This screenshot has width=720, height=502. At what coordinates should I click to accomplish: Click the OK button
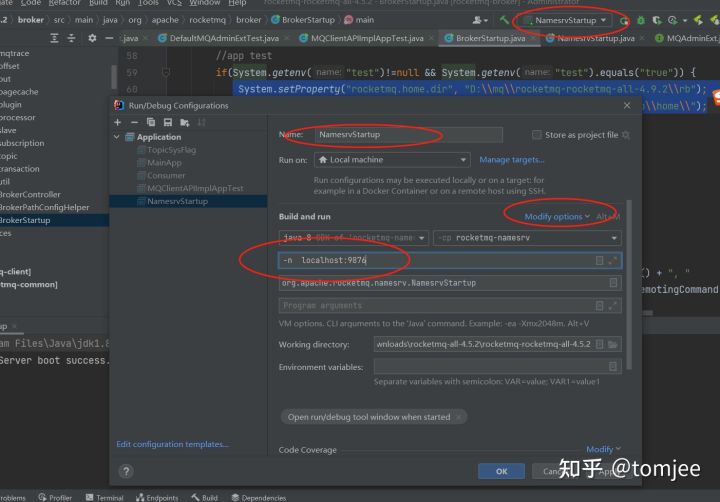[501, 471]
